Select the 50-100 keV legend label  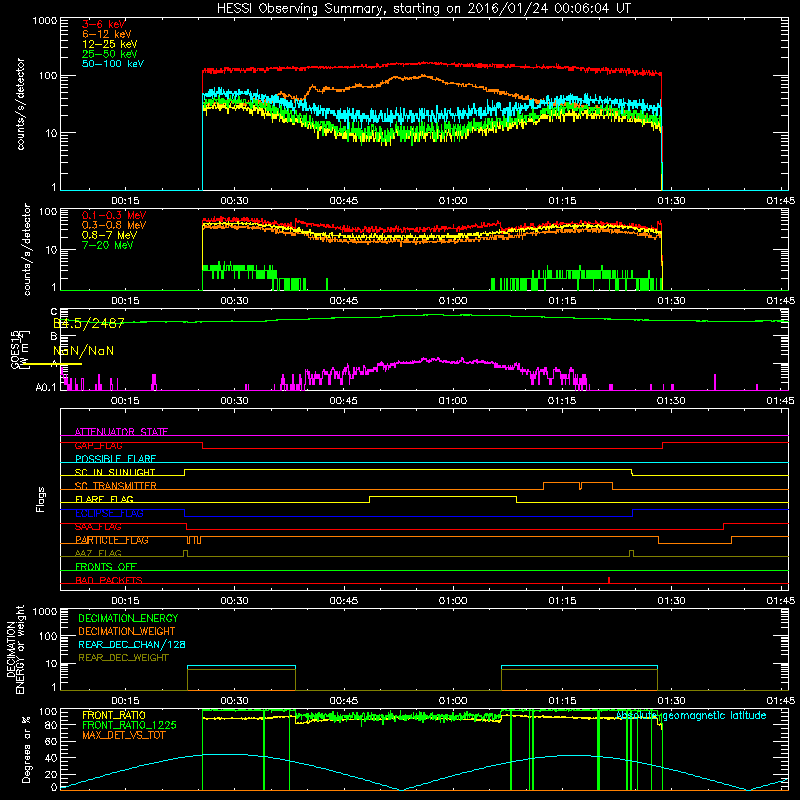(113, 64)
